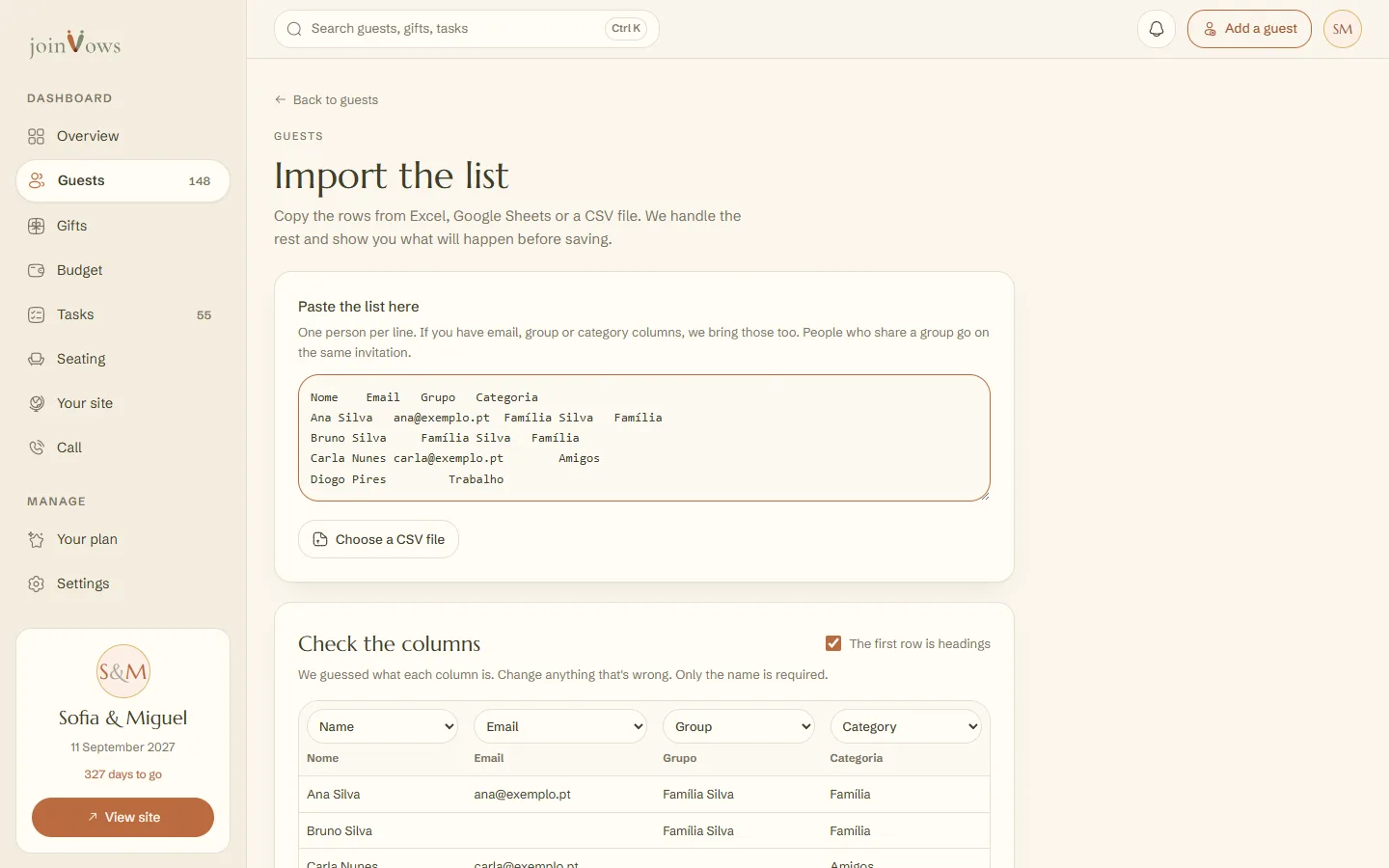Viewport: 1389px width, 868px height.
Task: Click the Tasks checklist icon
Action: pyautogui.click(x=37, y=314)
